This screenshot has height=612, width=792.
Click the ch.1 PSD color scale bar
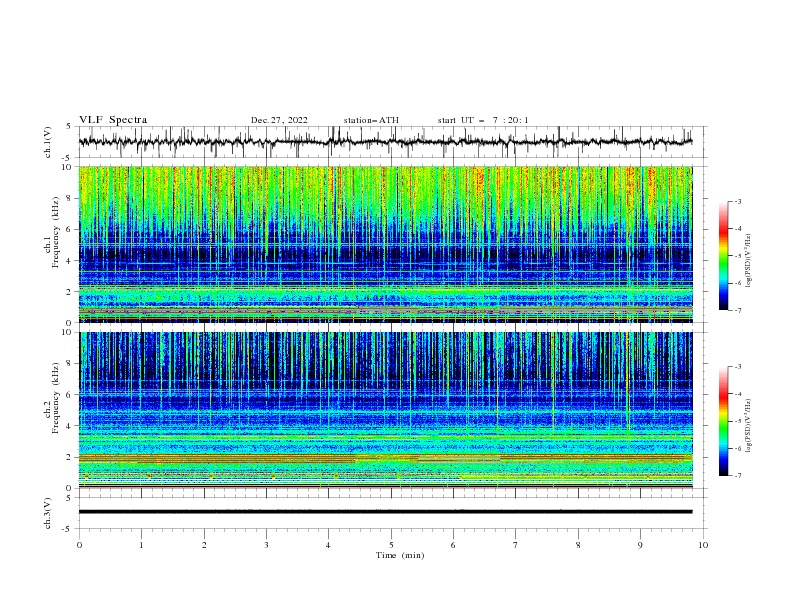723,256
